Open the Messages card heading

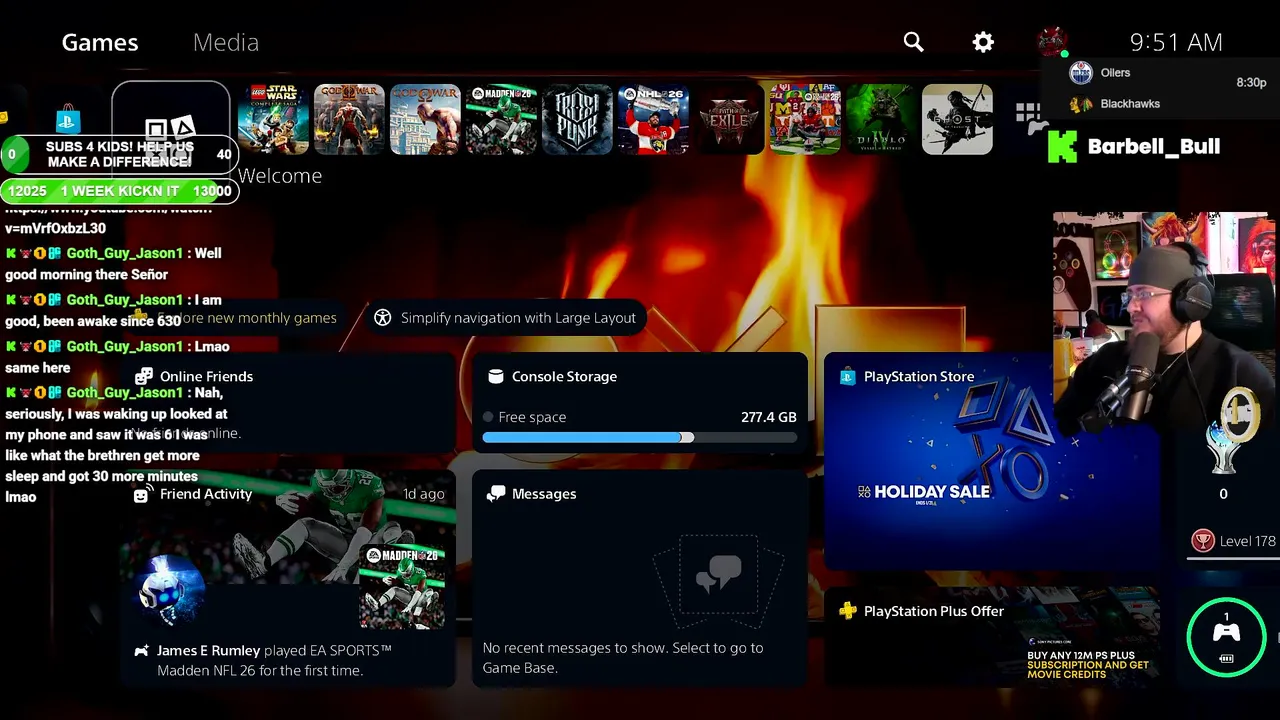tap(543, 494)
